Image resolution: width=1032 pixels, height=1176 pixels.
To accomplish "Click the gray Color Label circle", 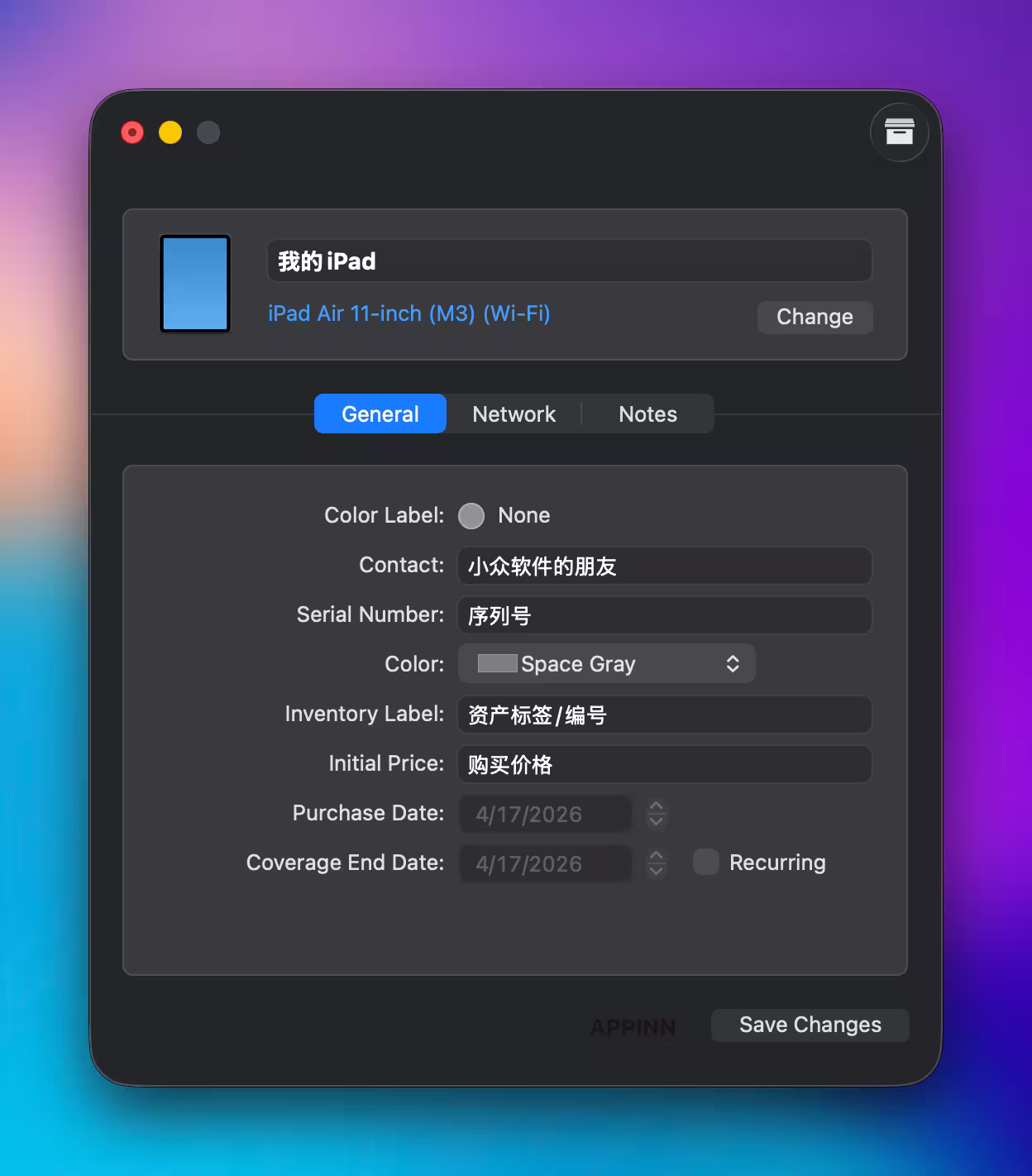I will (x=471, y=515).
